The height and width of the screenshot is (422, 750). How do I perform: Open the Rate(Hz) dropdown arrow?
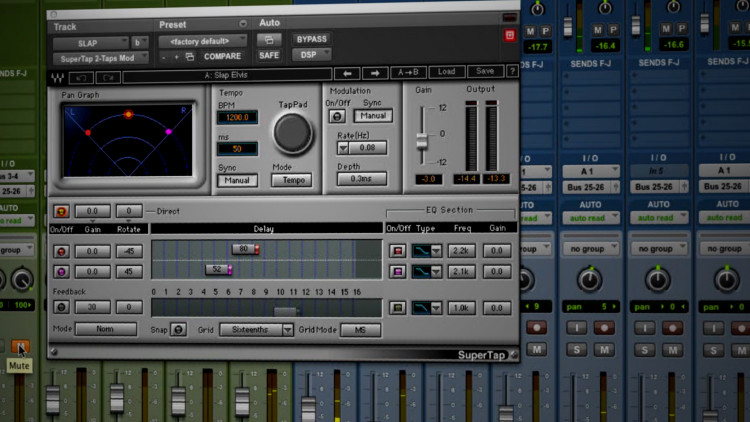click(x=342, y=148)
